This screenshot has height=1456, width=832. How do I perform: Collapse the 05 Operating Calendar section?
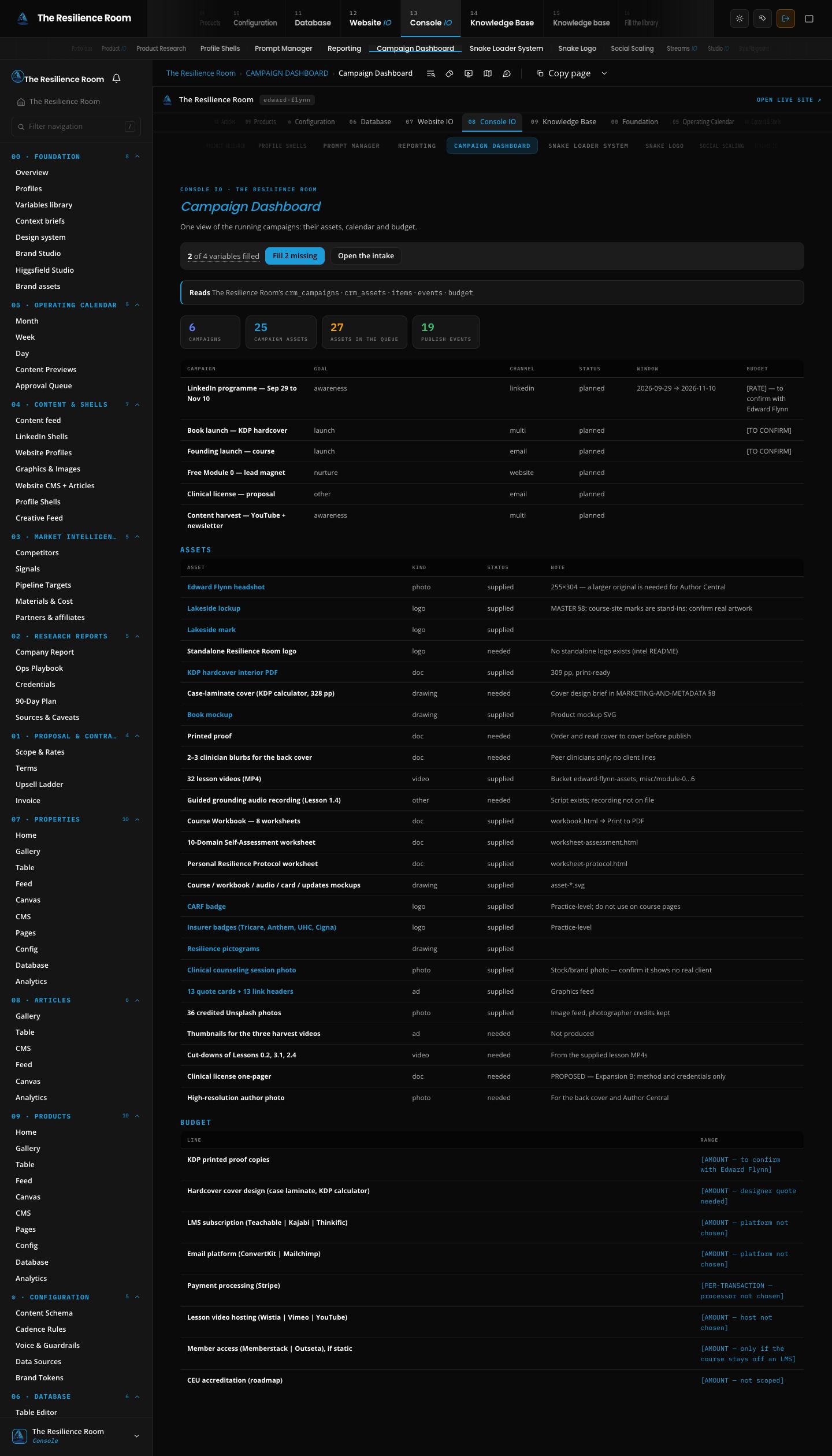(x=137, y=305)
